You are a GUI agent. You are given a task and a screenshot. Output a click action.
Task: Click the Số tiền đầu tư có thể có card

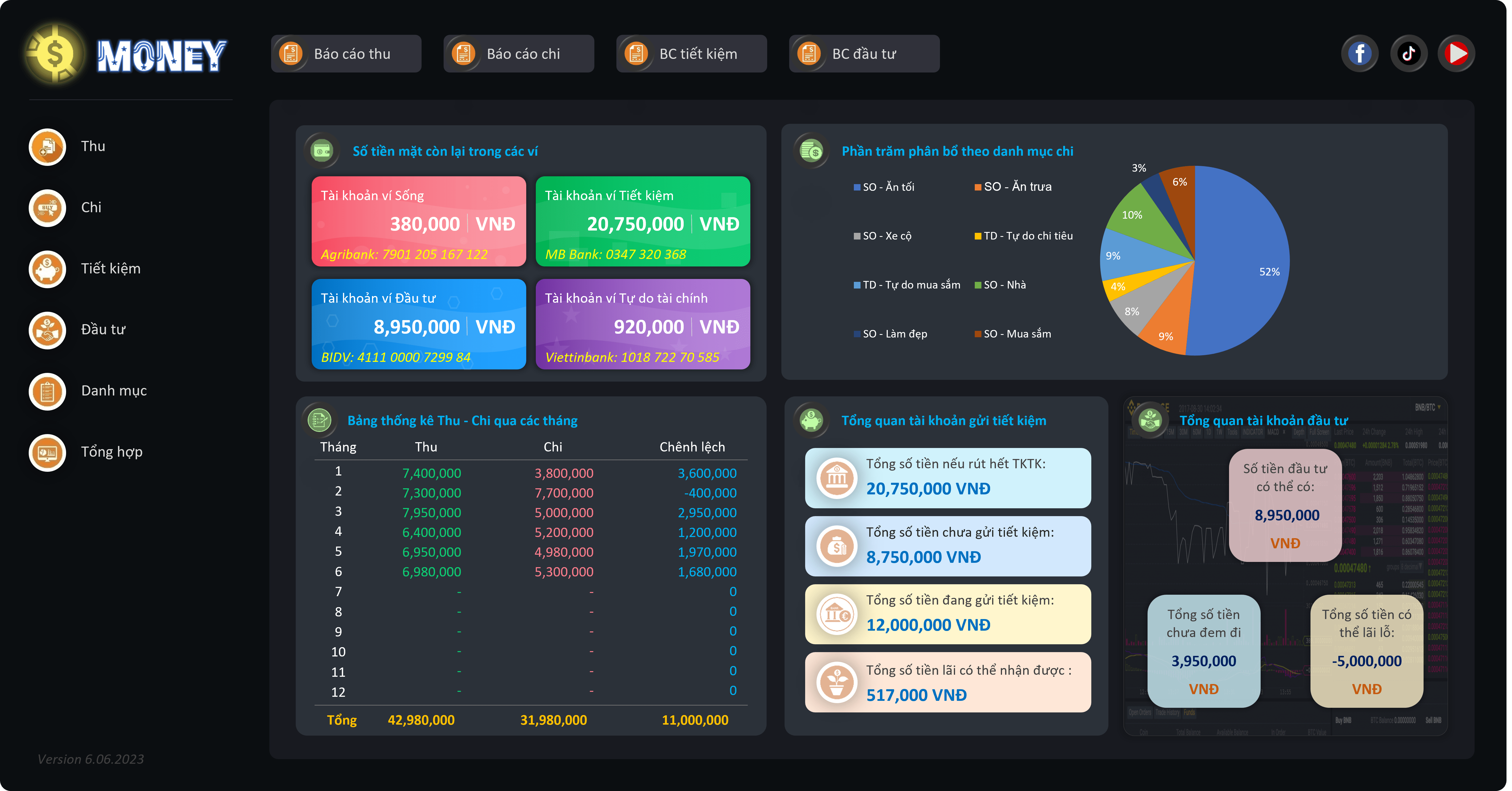click(x=1285, y=505)
